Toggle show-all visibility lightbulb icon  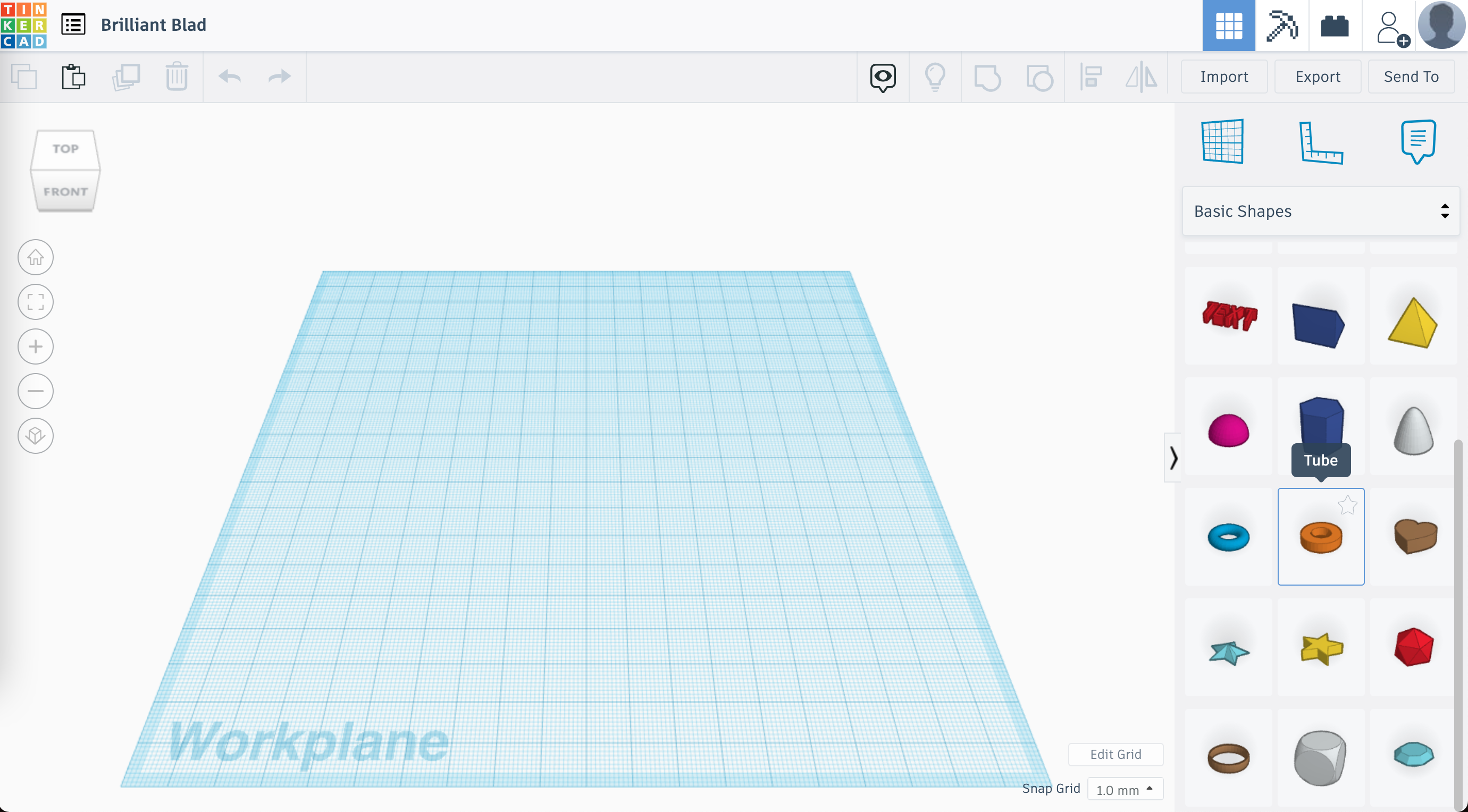[935, 77]
